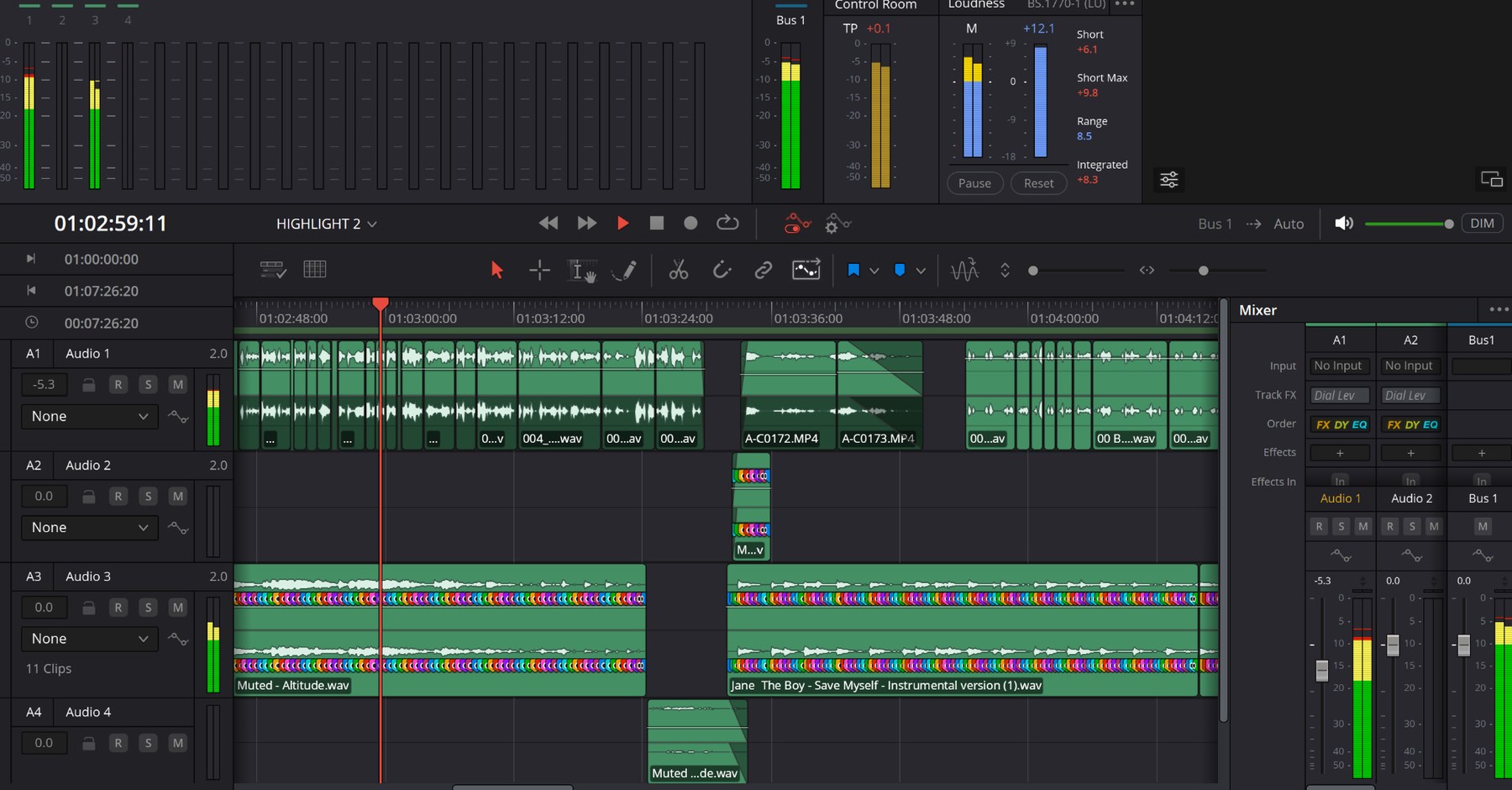Open the marker color dropdown arrow
The width and height of the screenshot is (1512, 790).
pyautogui.click(x=921, y=271)
